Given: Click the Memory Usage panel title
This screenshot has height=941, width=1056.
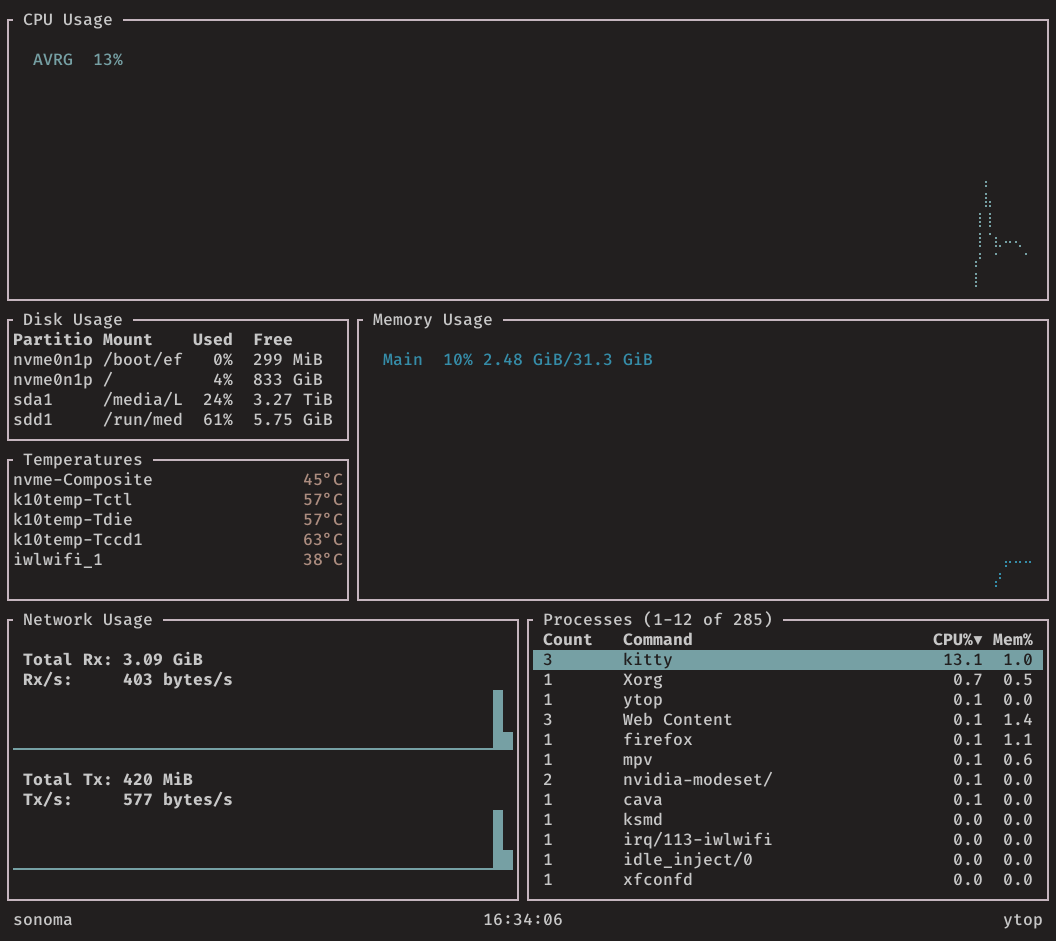Looking at the screenshot, I should click(432, 319).
